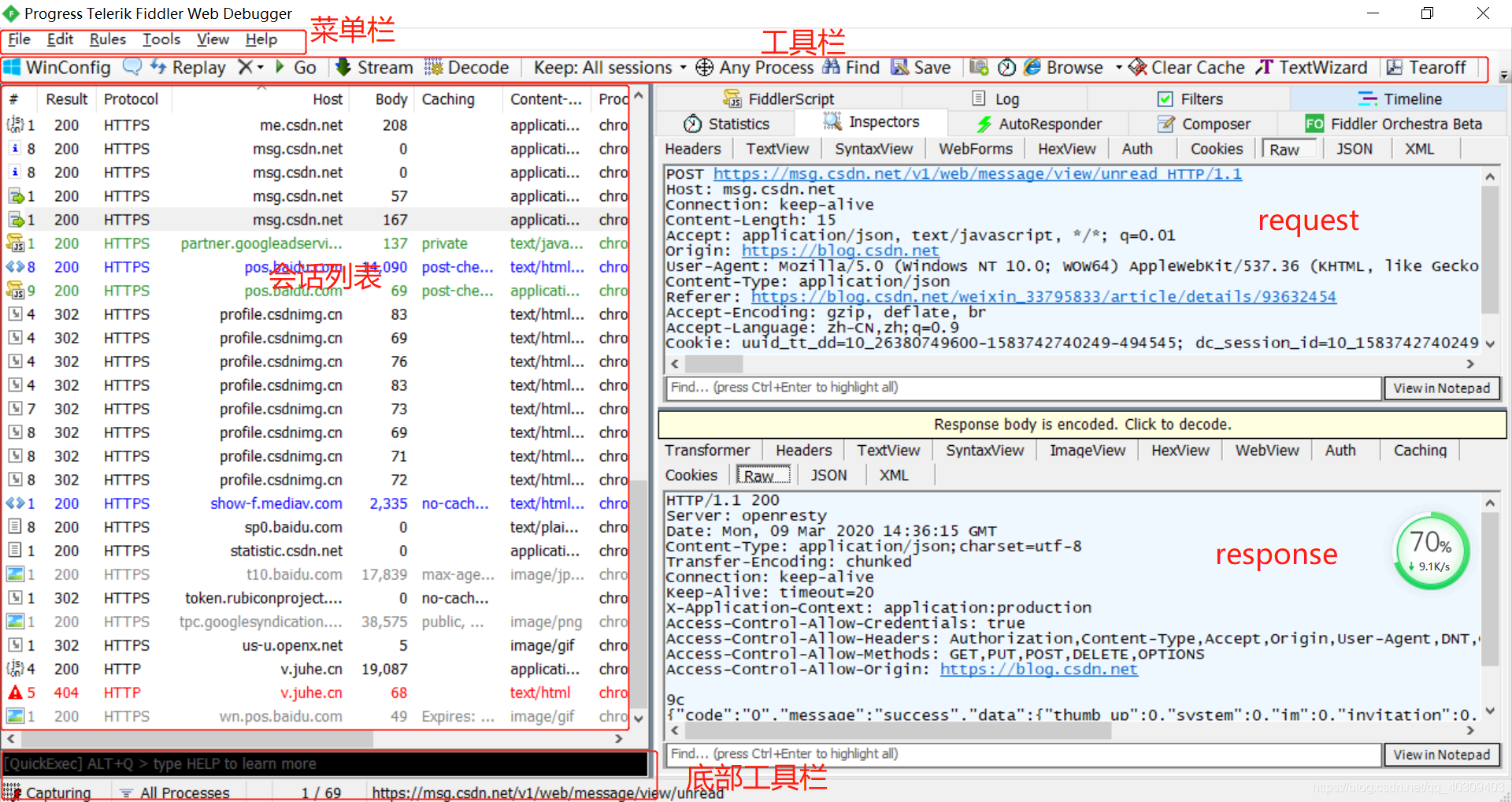Click the request Find text field
The width and height of the screenshot is (1512, 802).
(1024, 388)
